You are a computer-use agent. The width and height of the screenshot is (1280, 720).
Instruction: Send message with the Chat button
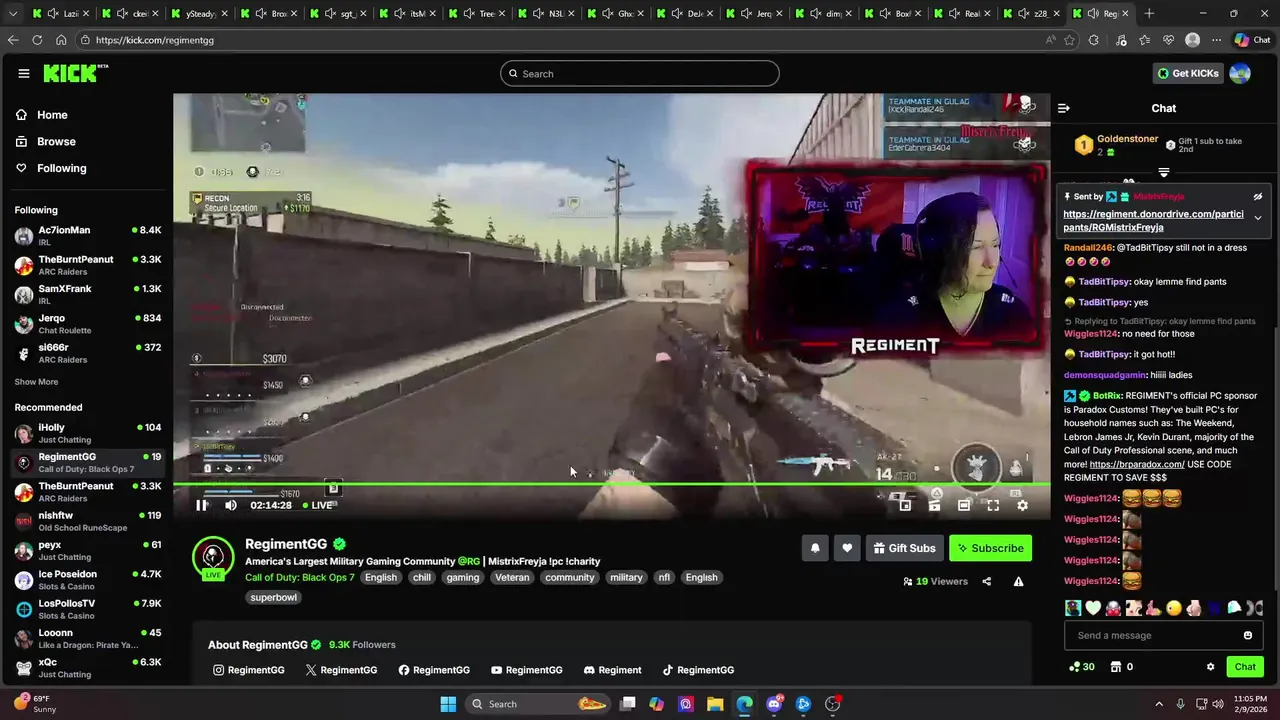(1245, 667)
